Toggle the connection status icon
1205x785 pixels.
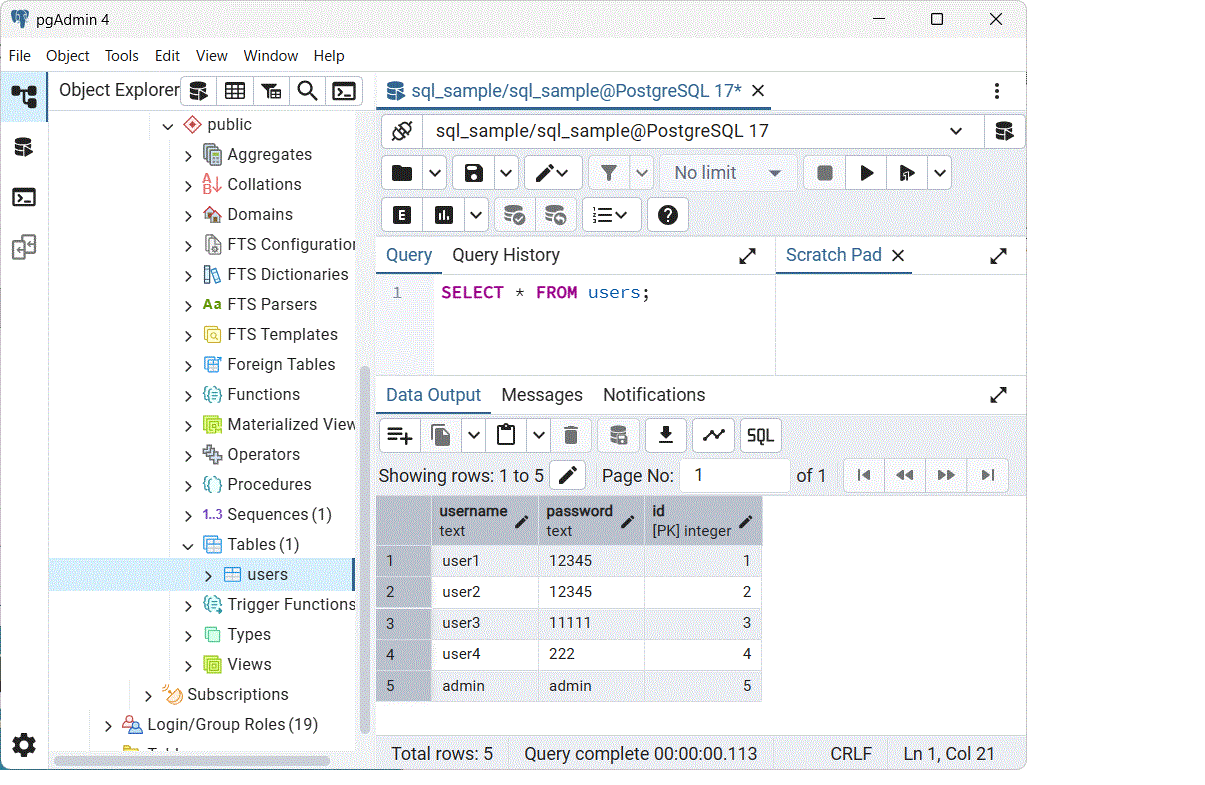coord(402,131)
